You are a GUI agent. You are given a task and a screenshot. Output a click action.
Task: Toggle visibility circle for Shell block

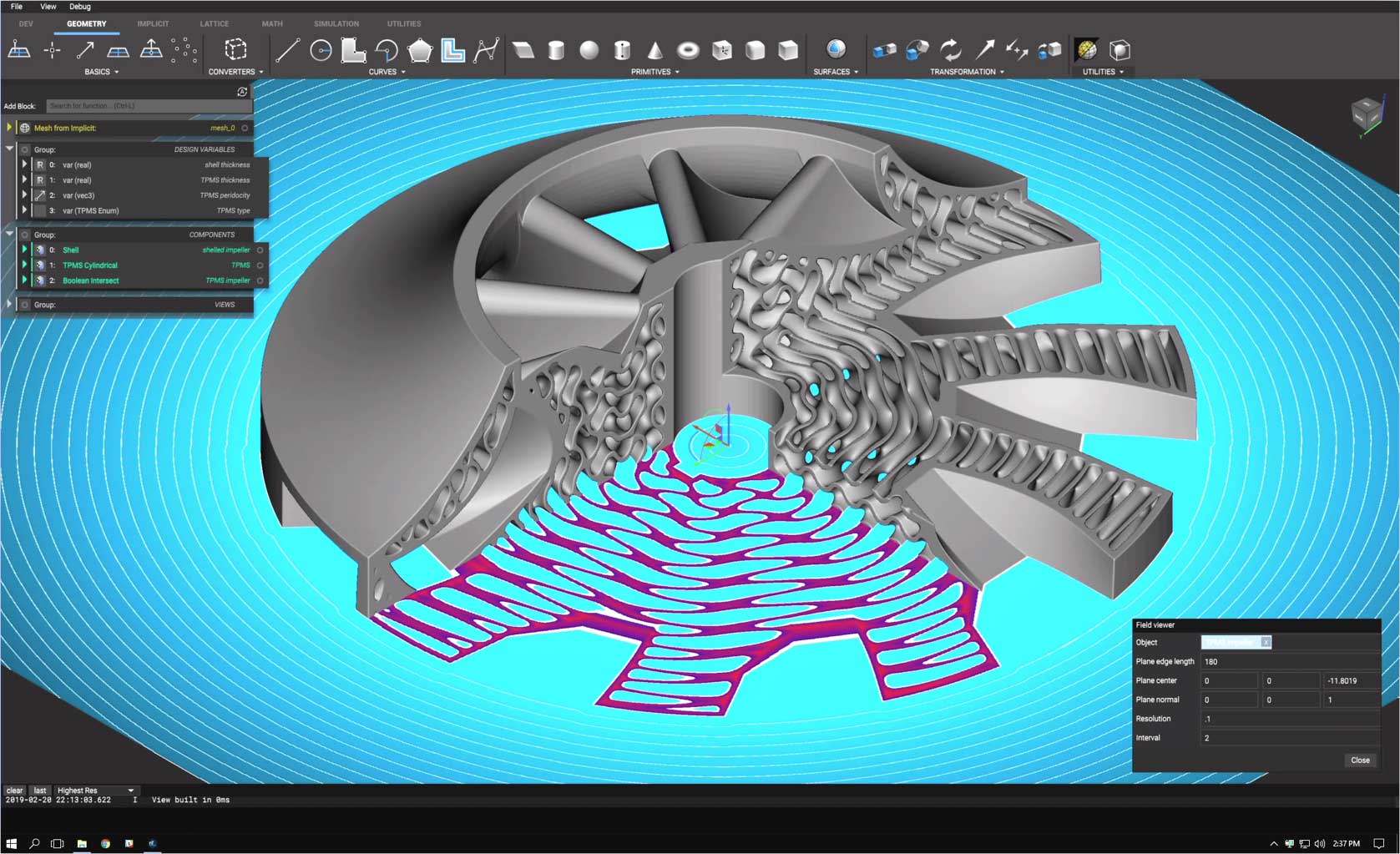point(260,250)
